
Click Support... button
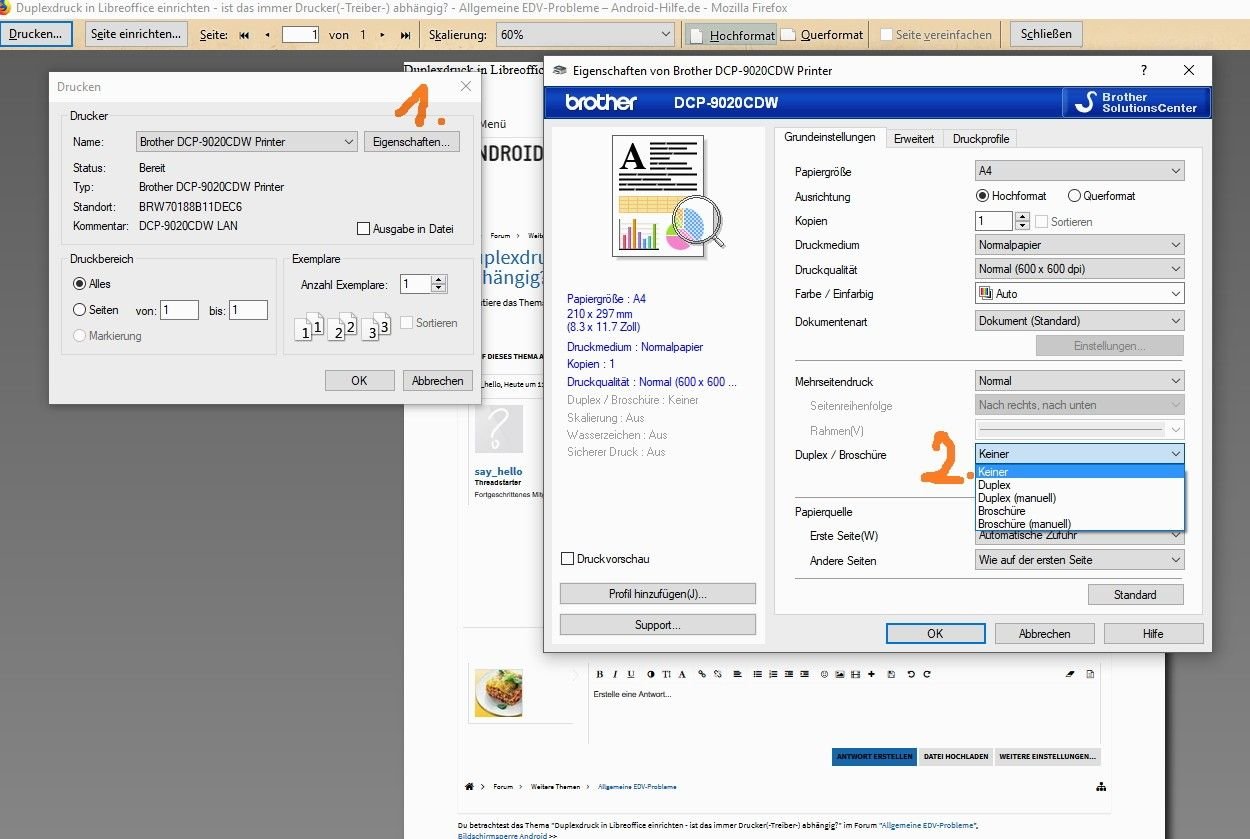[657, 625]
